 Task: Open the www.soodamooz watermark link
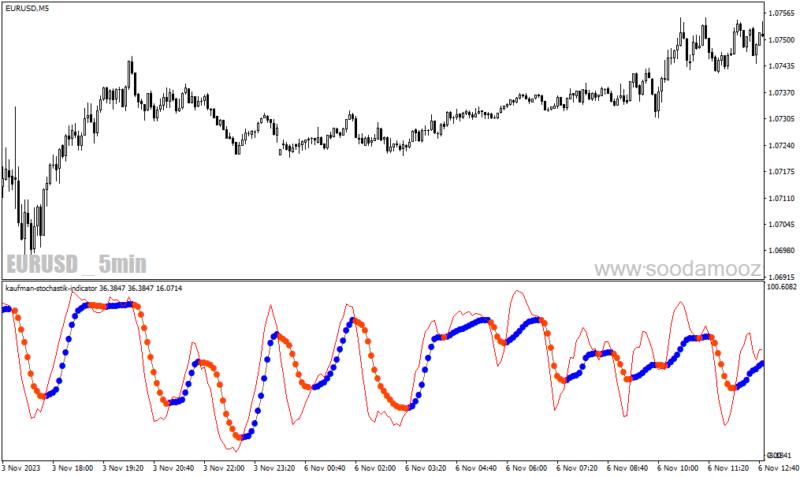click(x=678, y=268)
